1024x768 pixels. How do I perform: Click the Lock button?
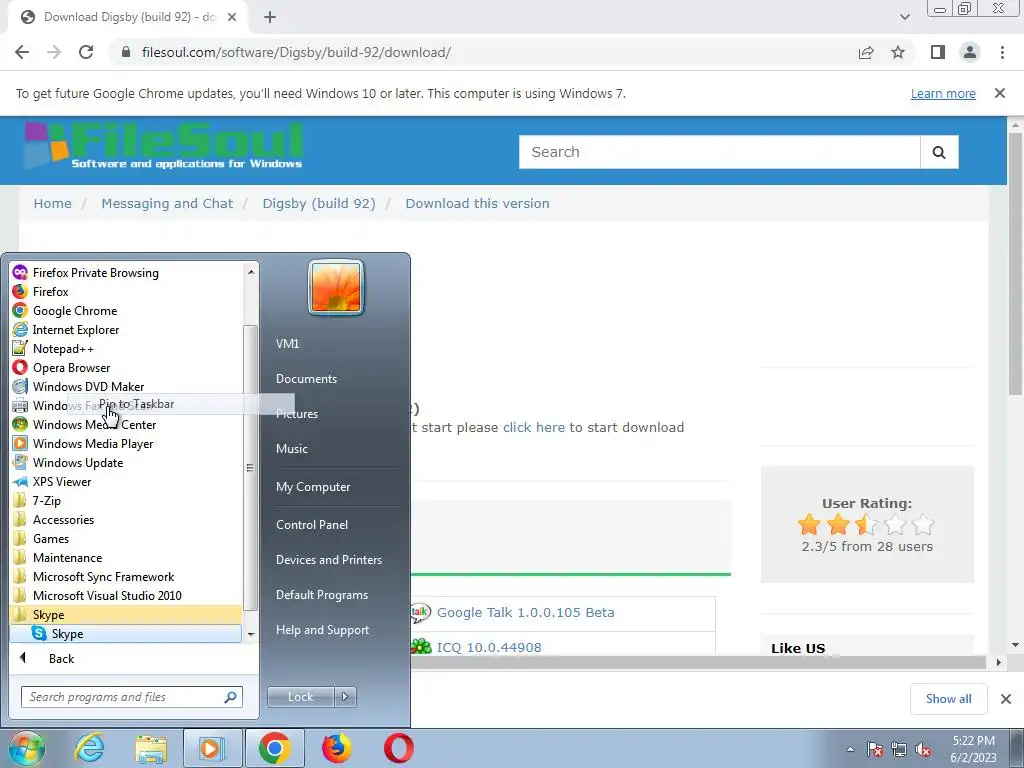coord(300,697)
